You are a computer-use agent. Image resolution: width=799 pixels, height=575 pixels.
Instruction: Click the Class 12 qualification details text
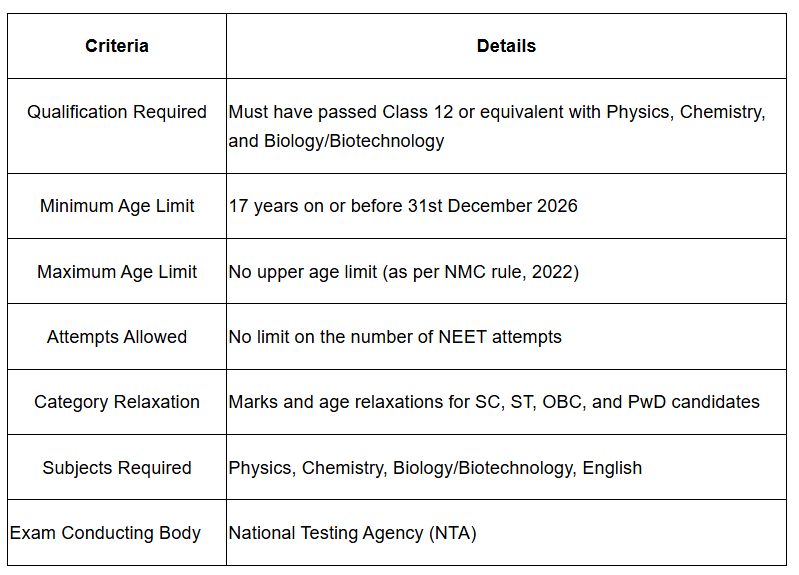(x=497, y=112)
